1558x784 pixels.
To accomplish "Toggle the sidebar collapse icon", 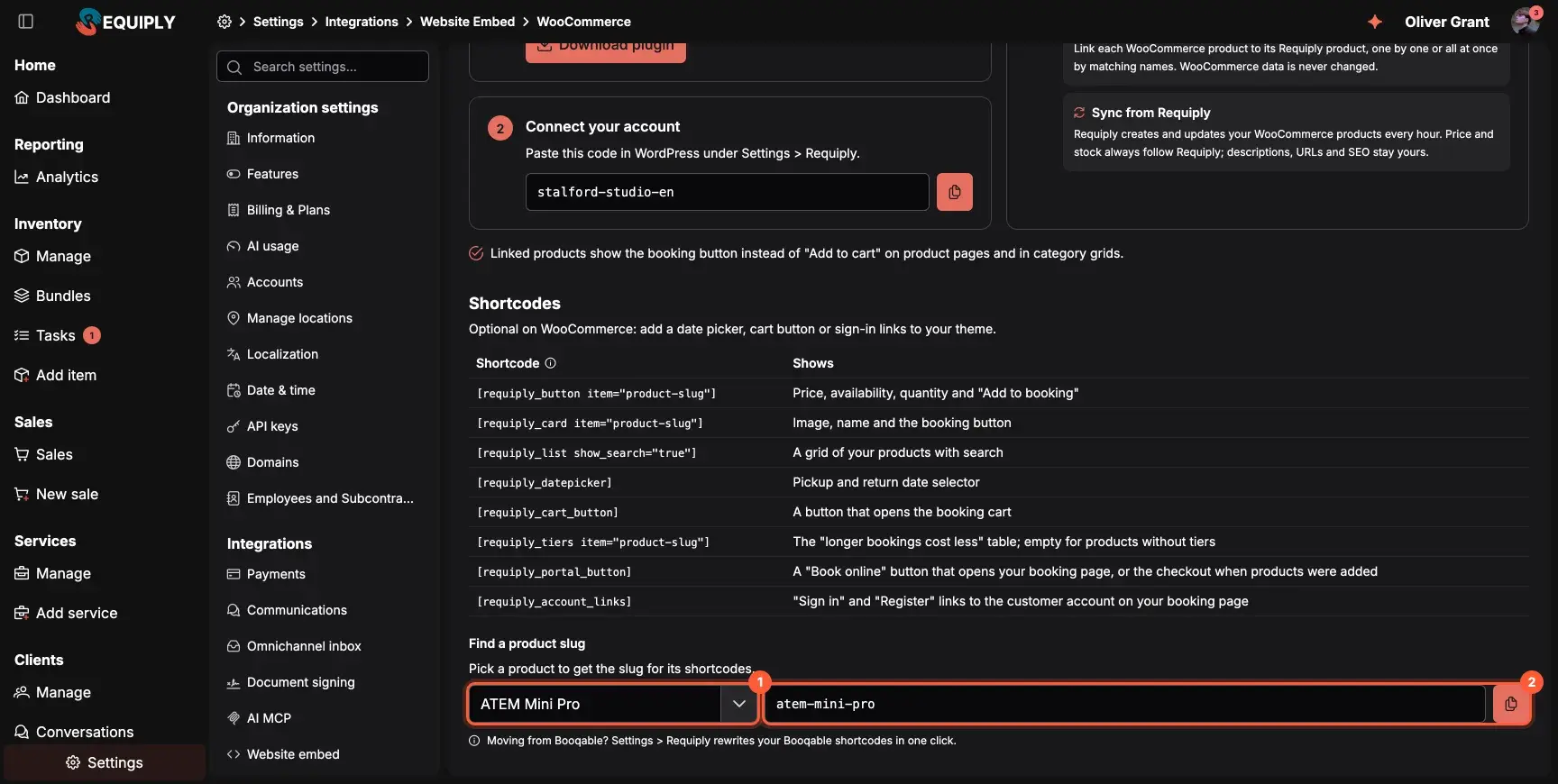I will coord(26,22).
